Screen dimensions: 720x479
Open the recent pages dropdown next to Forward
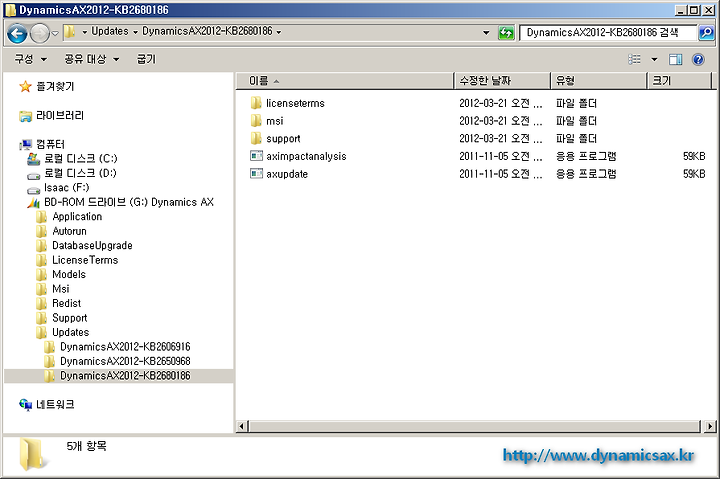(x=55, y=33)
